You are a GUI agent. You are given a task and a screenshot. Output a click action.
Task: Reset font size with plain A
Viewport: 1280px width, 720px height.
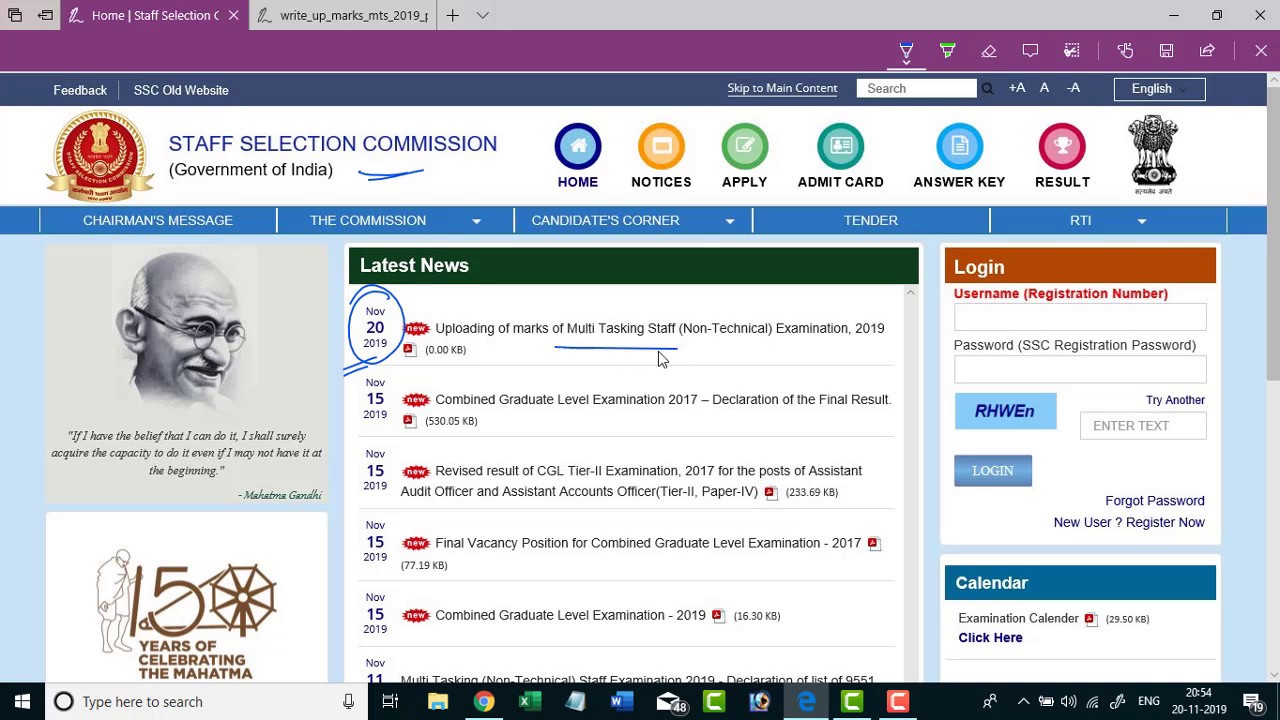1044,88
